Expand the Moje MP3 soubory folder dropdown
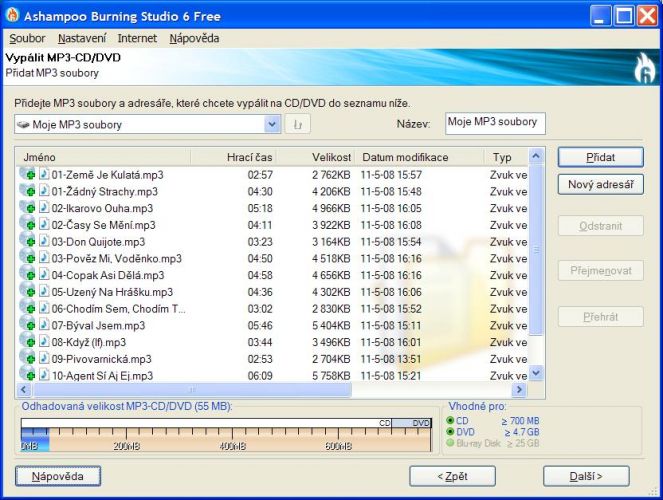663x500 pixels. pos(272,124)
